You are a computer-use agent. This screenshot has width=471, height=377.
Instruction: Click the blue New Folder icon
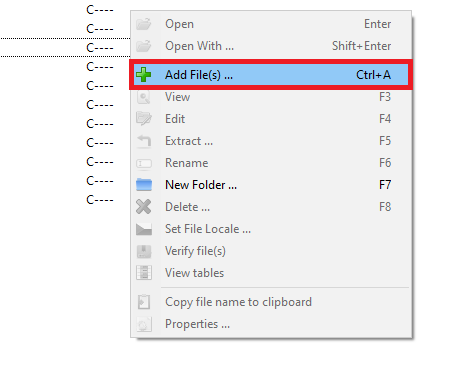tap(144, 185)
